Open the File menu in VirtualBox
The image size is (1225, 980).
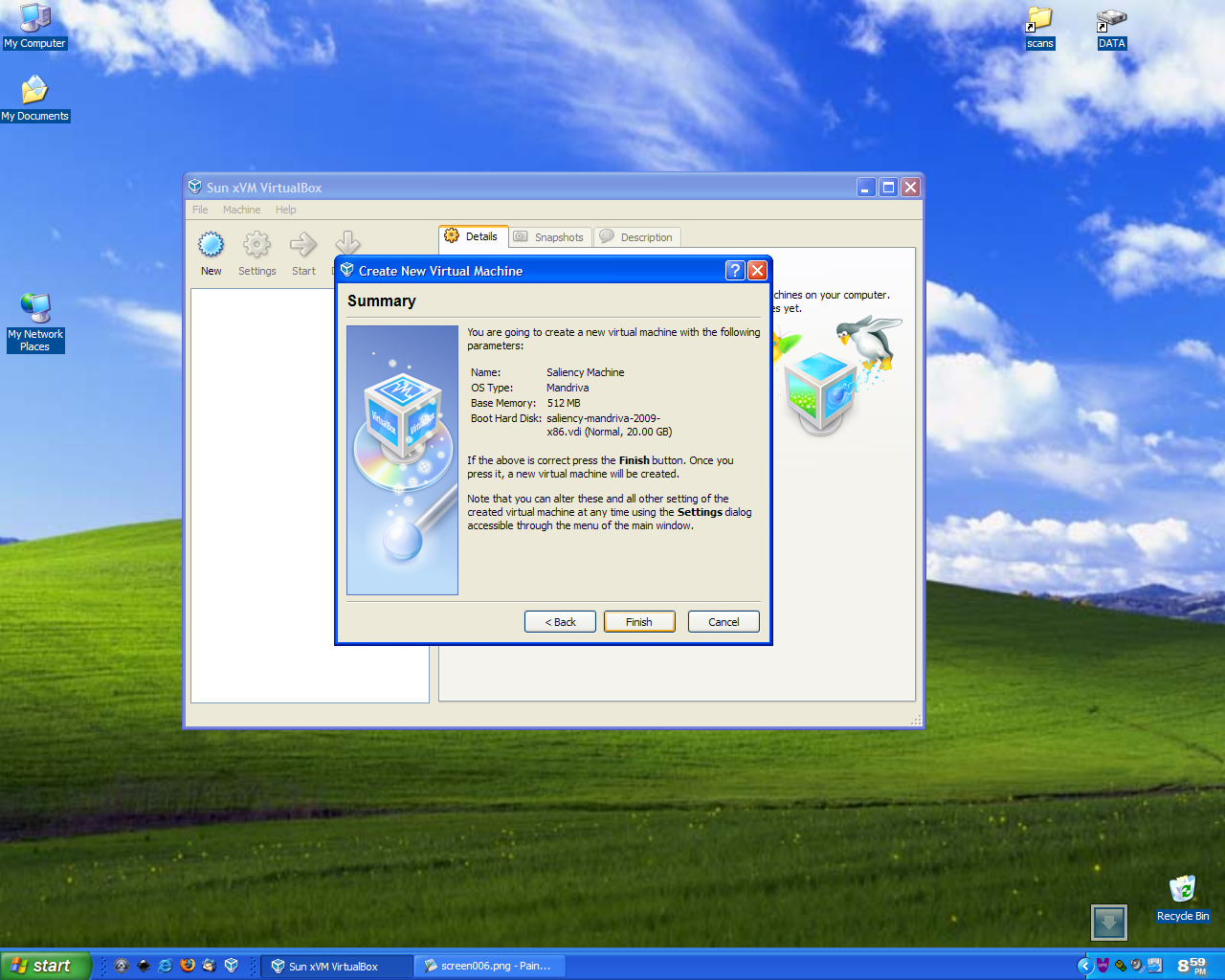pos(200,210)
